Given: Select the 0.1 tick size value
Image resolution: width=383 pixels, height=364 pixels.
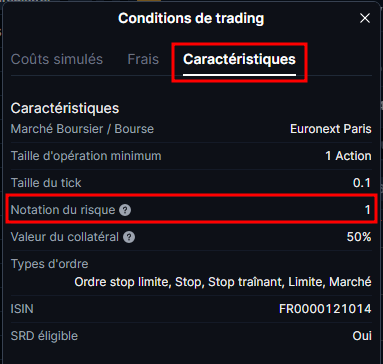Looking at the screenshot, I should (x=362, y=183).
